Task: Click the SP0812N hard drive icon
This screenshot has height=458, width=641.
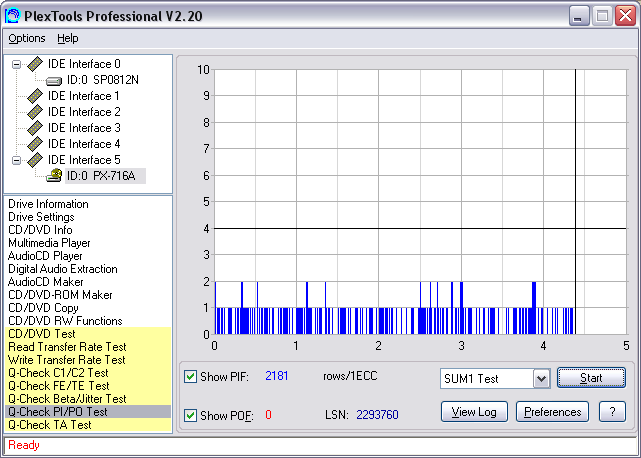Action: [54, 81]
